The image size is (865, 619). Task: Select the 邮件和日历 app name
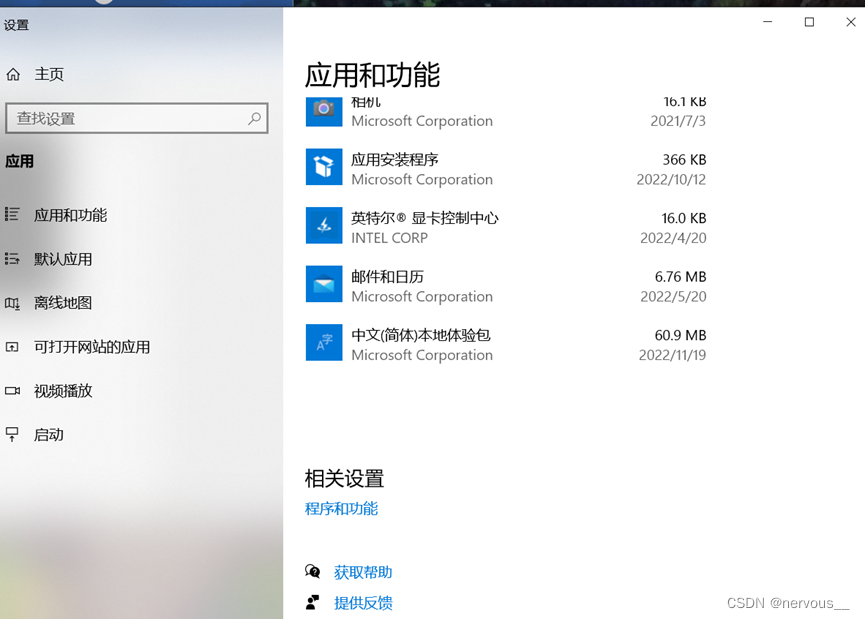tap(387, 276)
